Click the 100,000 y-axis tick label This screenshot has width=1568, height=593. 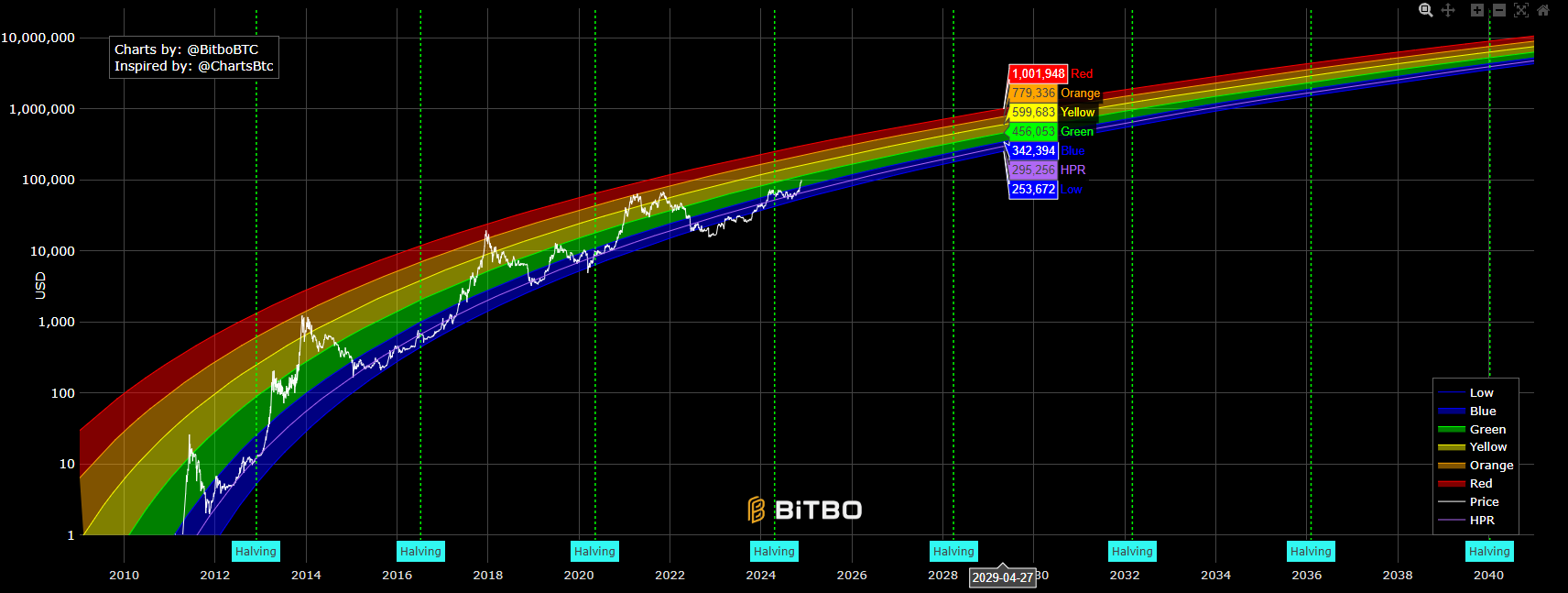49,180
